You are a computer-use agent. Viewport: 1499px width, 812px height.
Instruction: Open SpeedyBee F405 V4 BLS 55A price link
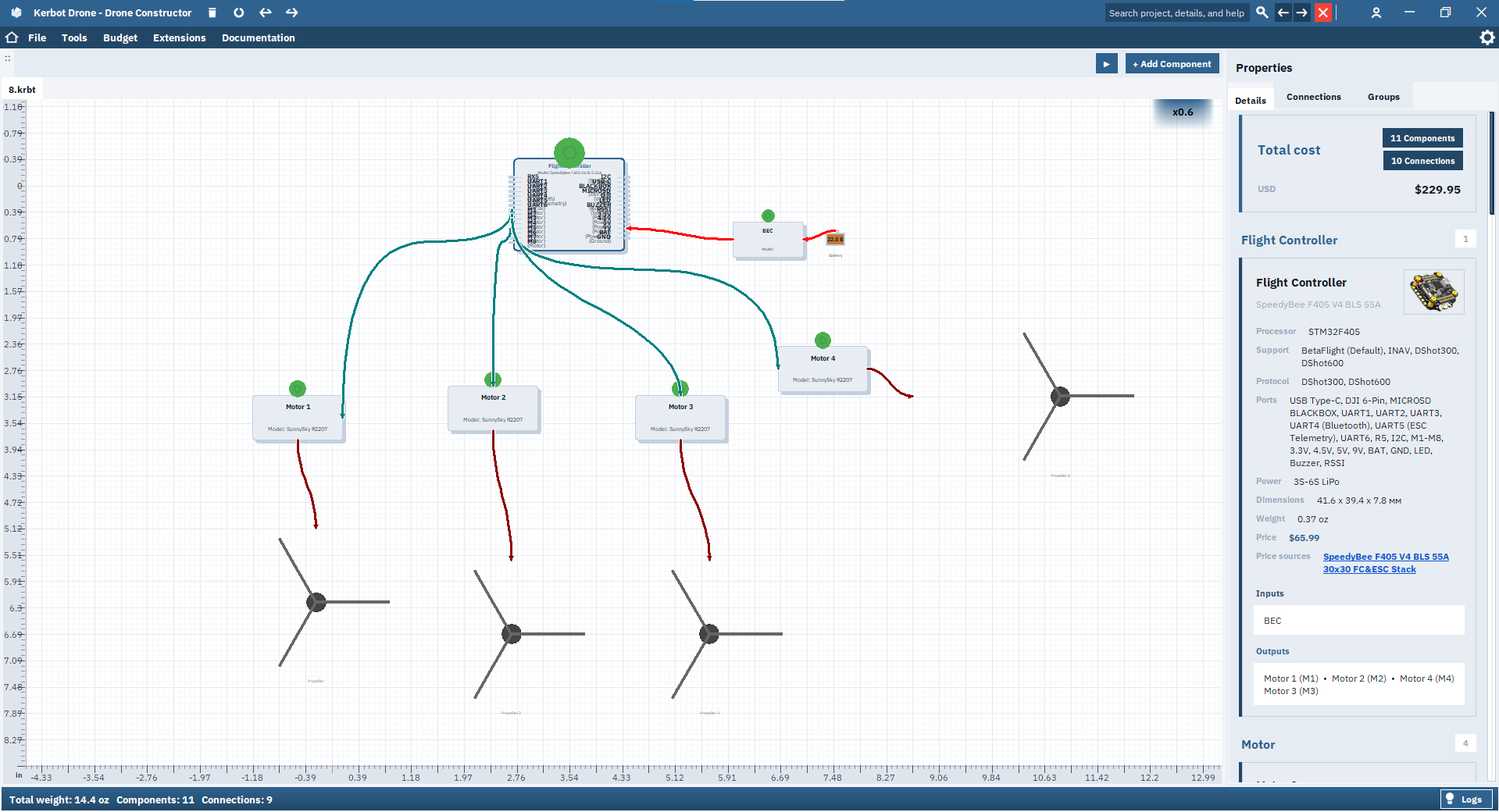tap(1386, 563)
